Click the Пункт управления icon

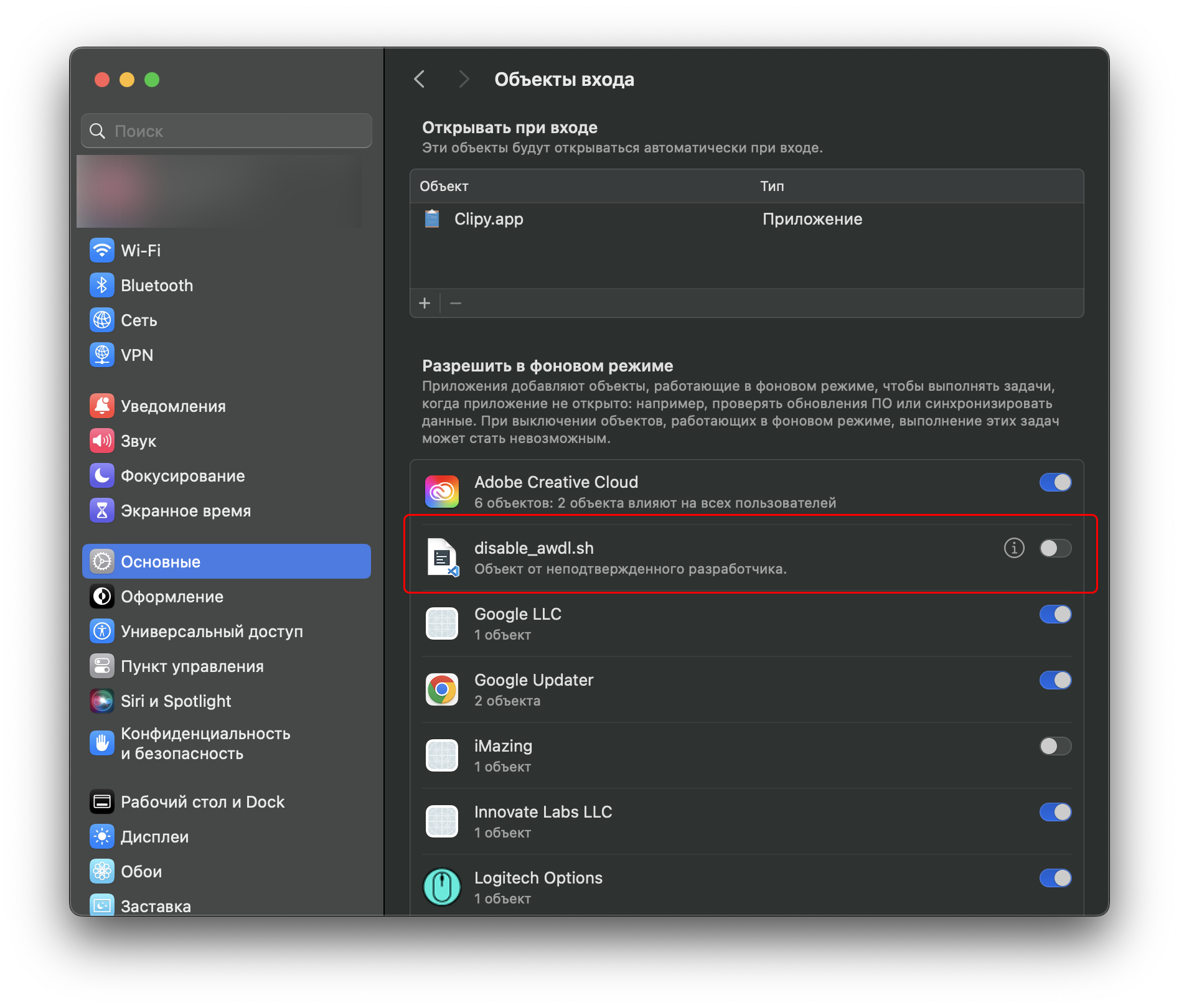coord(102,666)
